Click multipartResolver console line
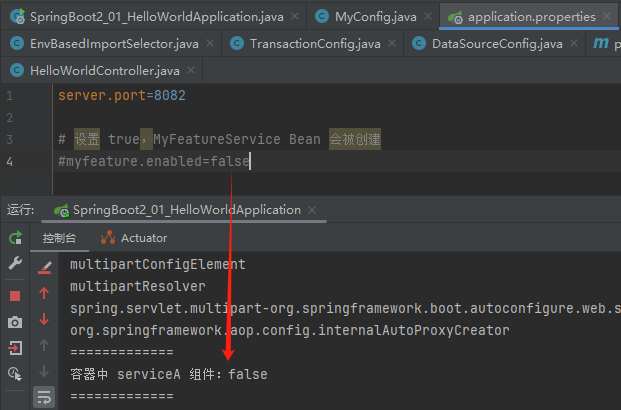Viewport: 621px width, 410px height. (x=138, y=286)
